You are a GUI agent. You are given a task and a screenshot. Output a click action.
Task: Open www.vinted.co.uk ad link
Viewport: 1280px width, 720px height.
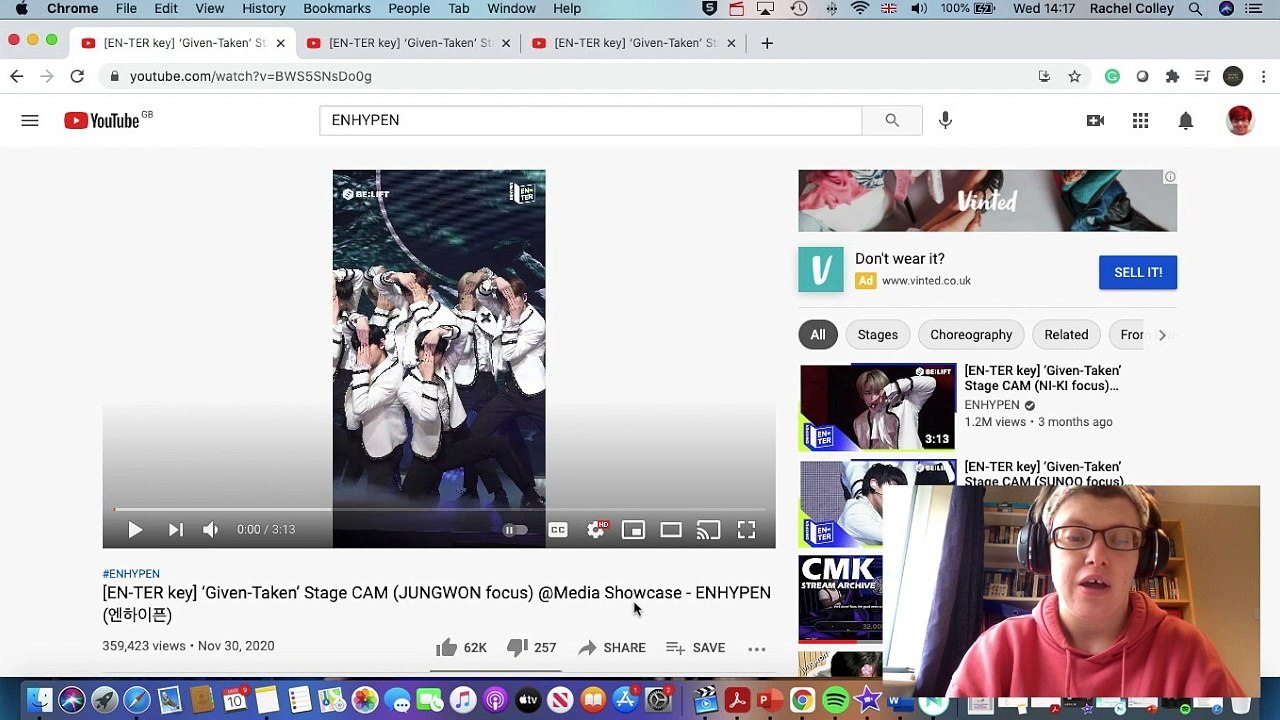click(x=926, y=281)
